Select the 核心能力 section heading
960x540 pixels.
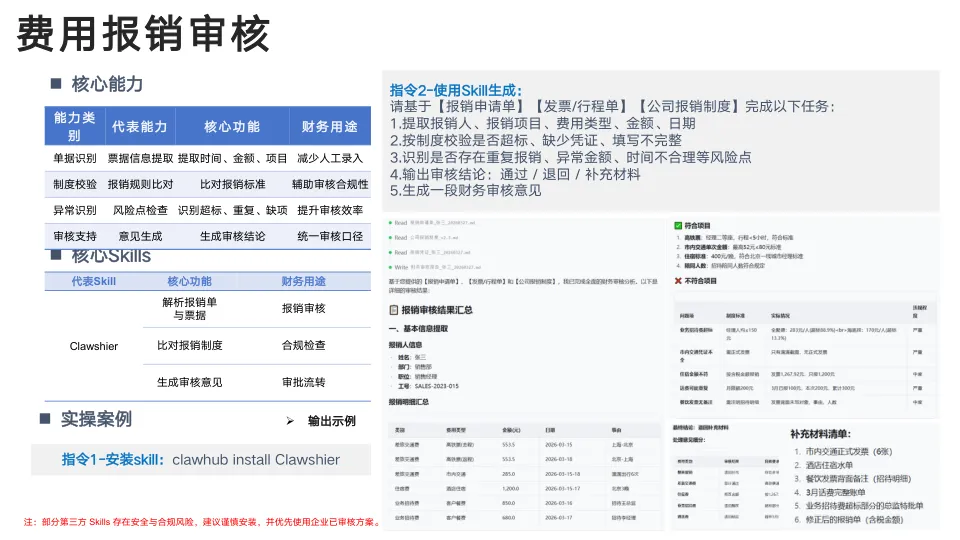tap(107, 84)
